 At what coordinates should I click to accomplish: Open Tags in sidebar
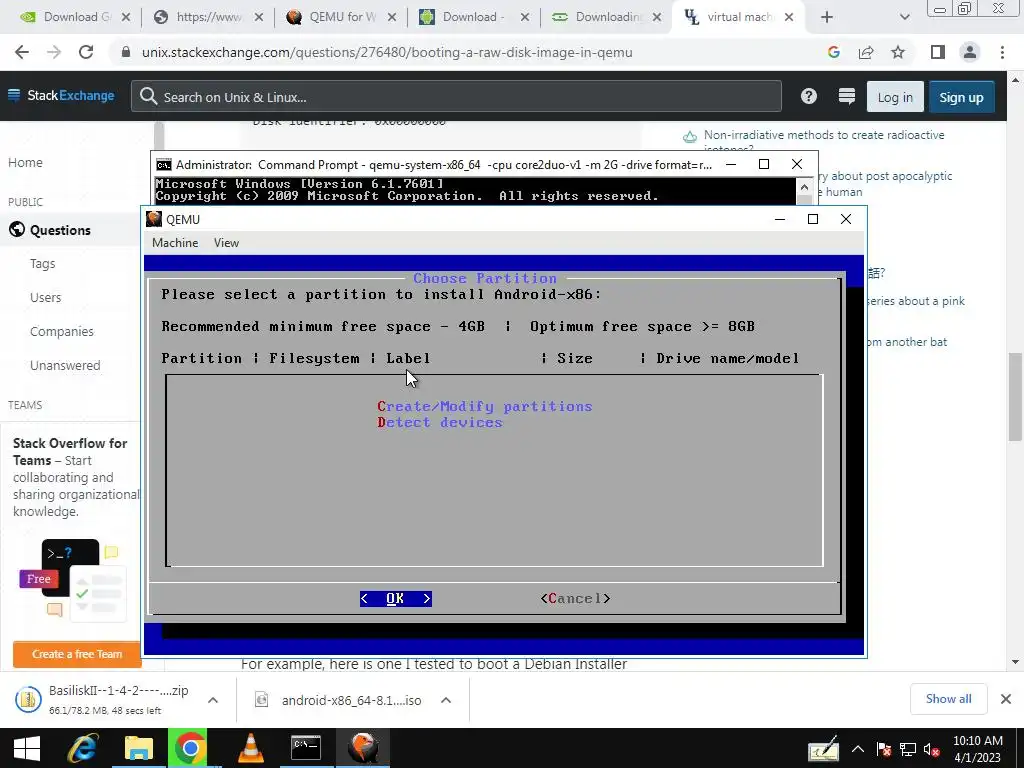point(42,264)
